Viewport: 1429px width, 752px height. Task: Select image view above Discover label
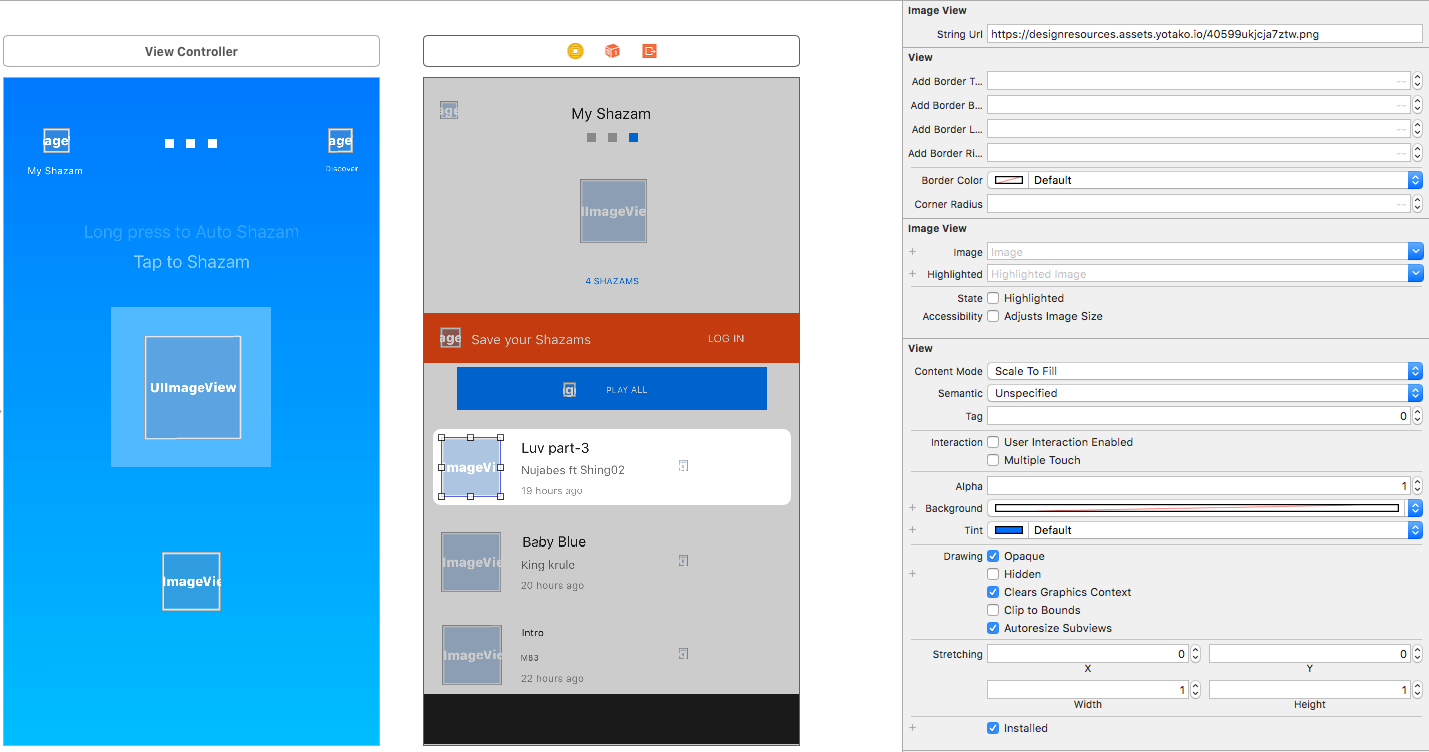pos(340,141)
